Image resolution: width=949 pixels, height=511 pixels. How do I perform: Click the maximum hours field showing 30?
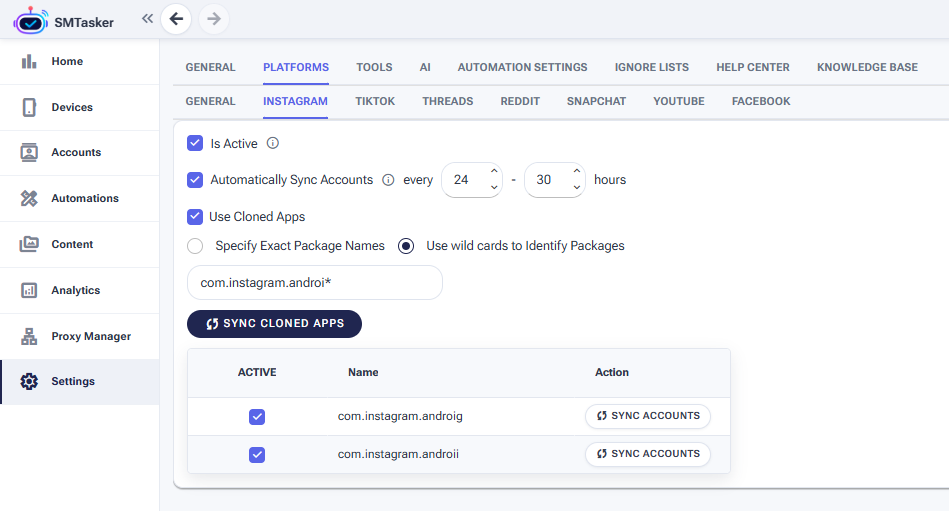tap(554, 180)
